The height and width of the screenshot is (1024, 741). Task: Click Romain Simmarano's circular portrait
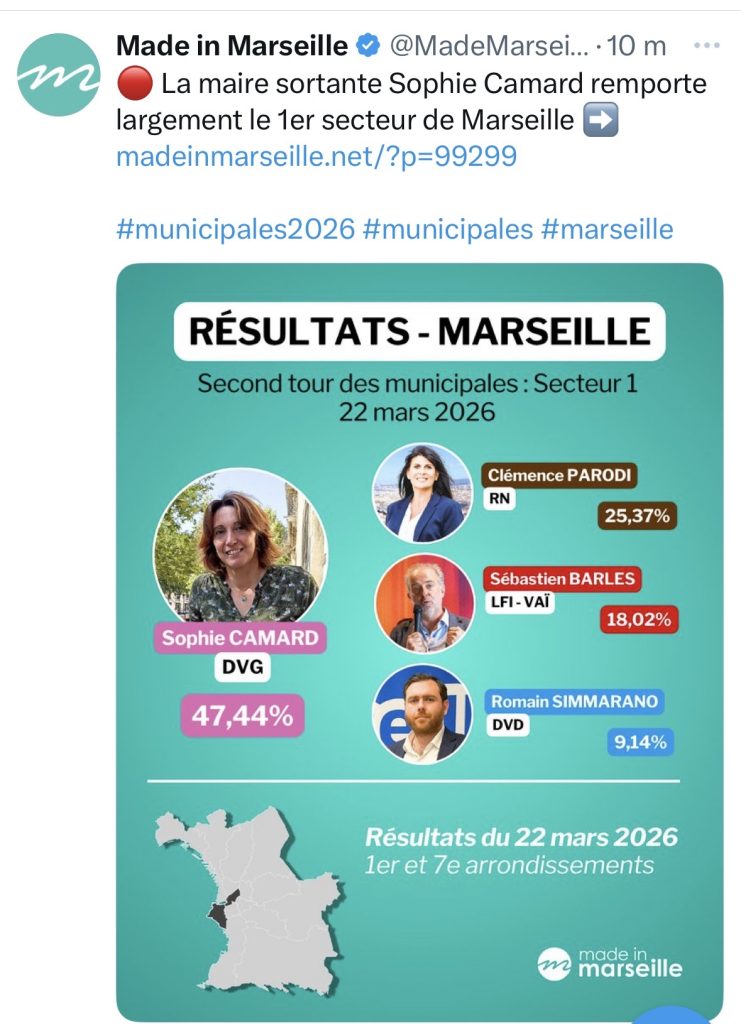423,714
